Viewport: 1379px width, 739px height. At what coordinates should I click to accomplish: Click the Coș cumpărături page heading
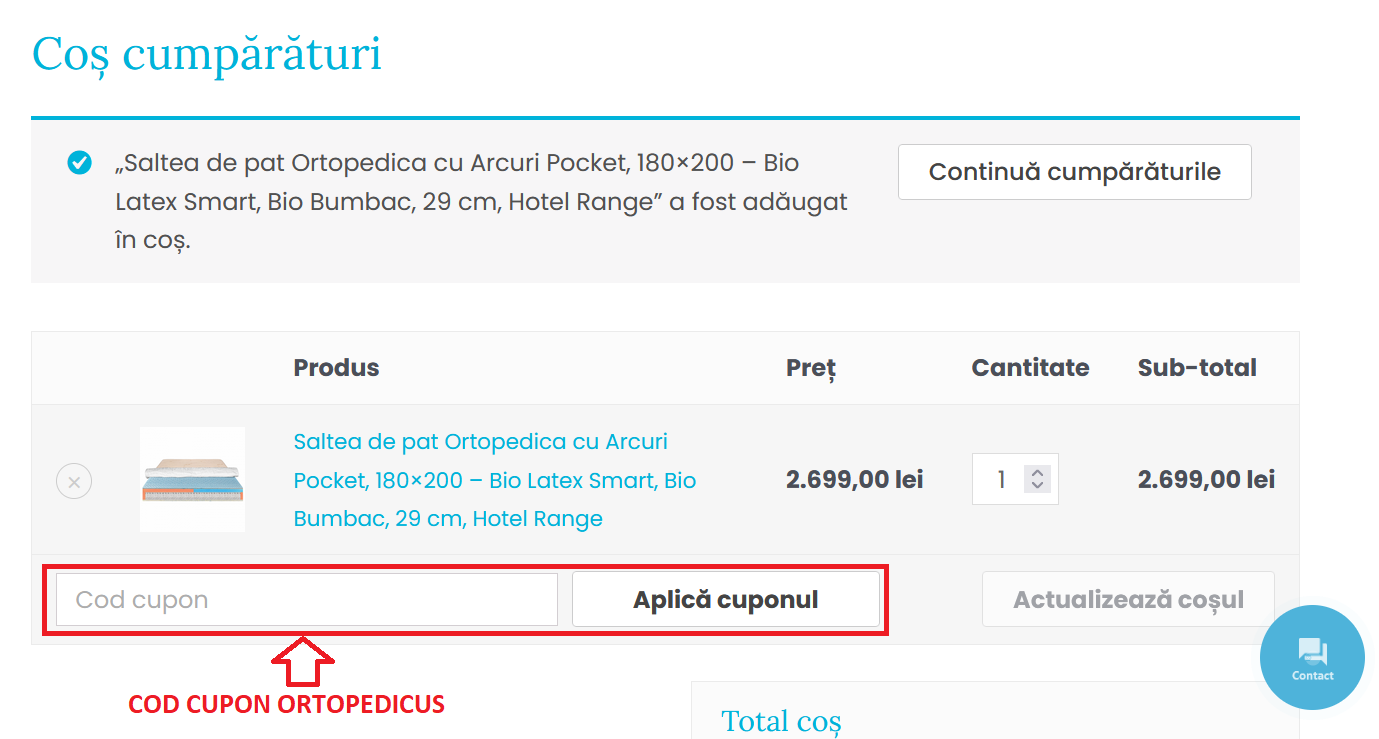(x=207, y=54)
